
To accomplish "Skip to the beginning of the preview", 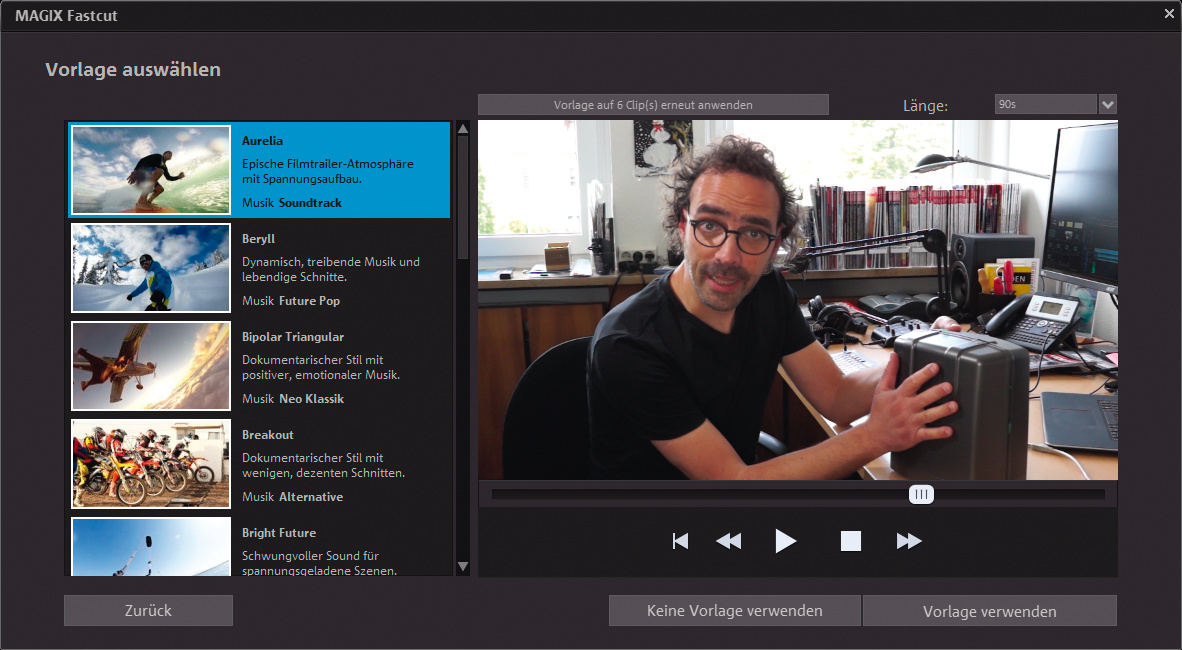I will [680, 541].
